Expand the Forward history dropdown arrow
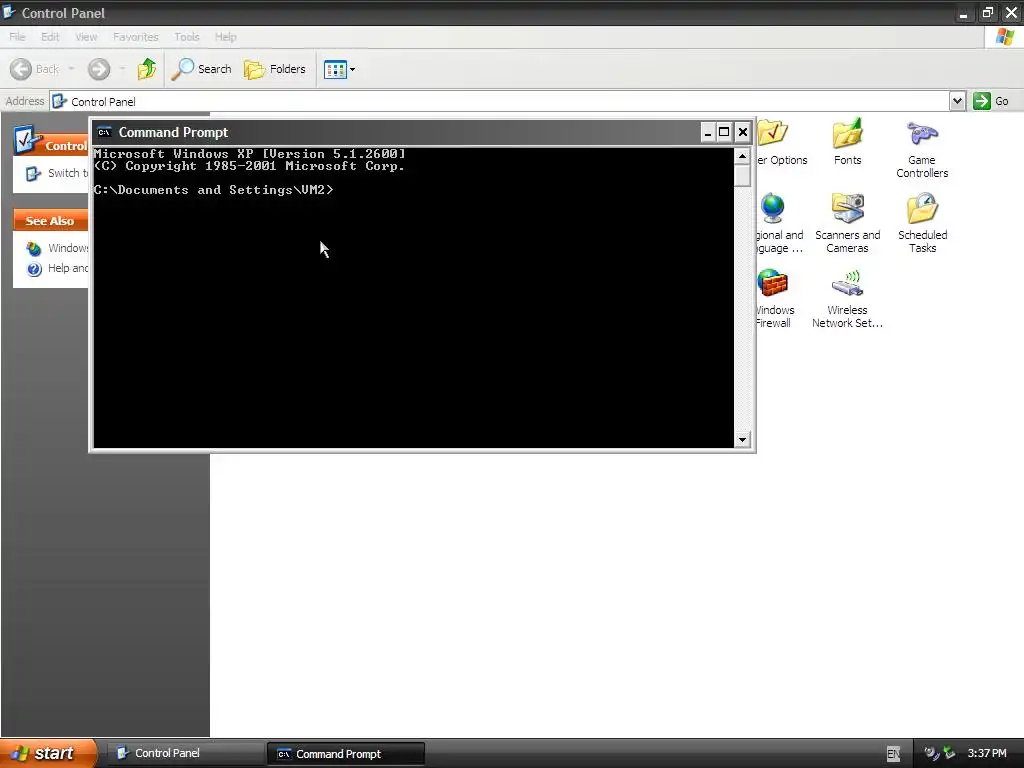The height and width of the screenshot is (768, 1024). click(x=122, y=69)
